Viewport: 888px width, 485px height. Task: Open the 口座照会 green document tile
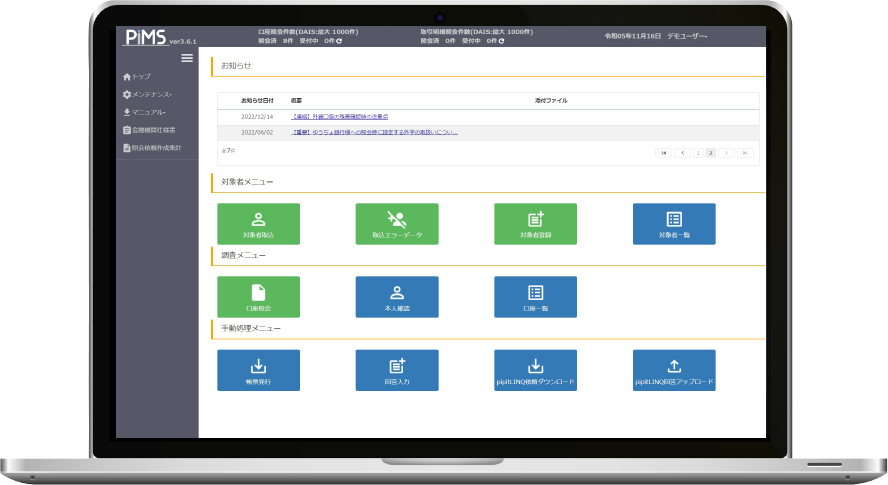258,297
